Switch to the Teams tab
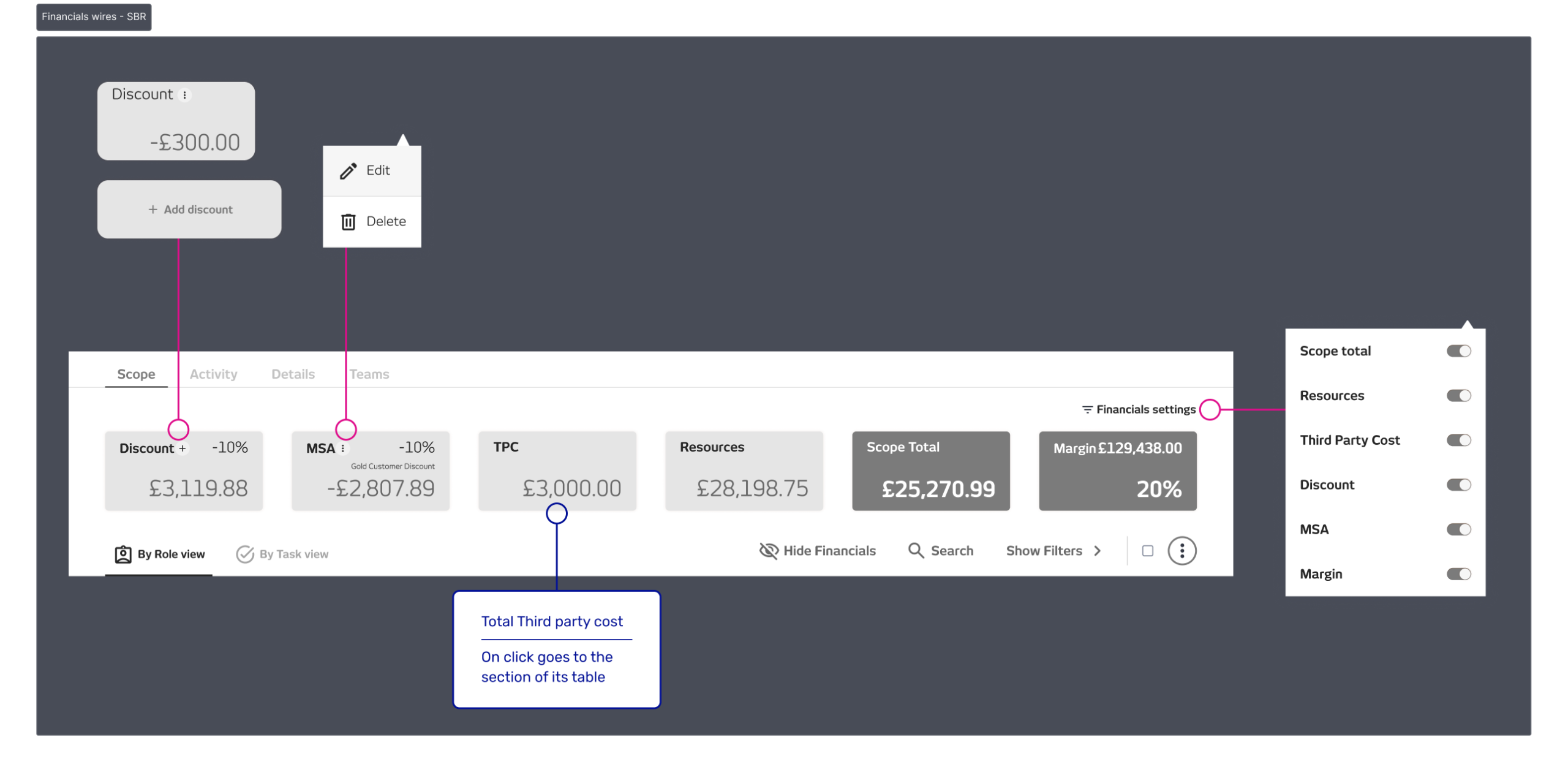This screenshot has height=772, width=1568. (x=369, y=374)
